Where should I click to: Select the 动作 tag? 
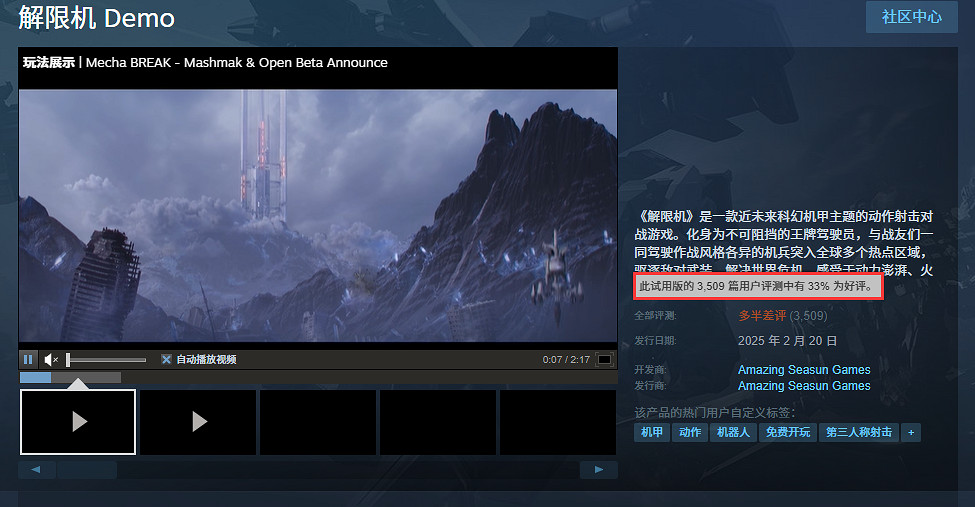690,432
